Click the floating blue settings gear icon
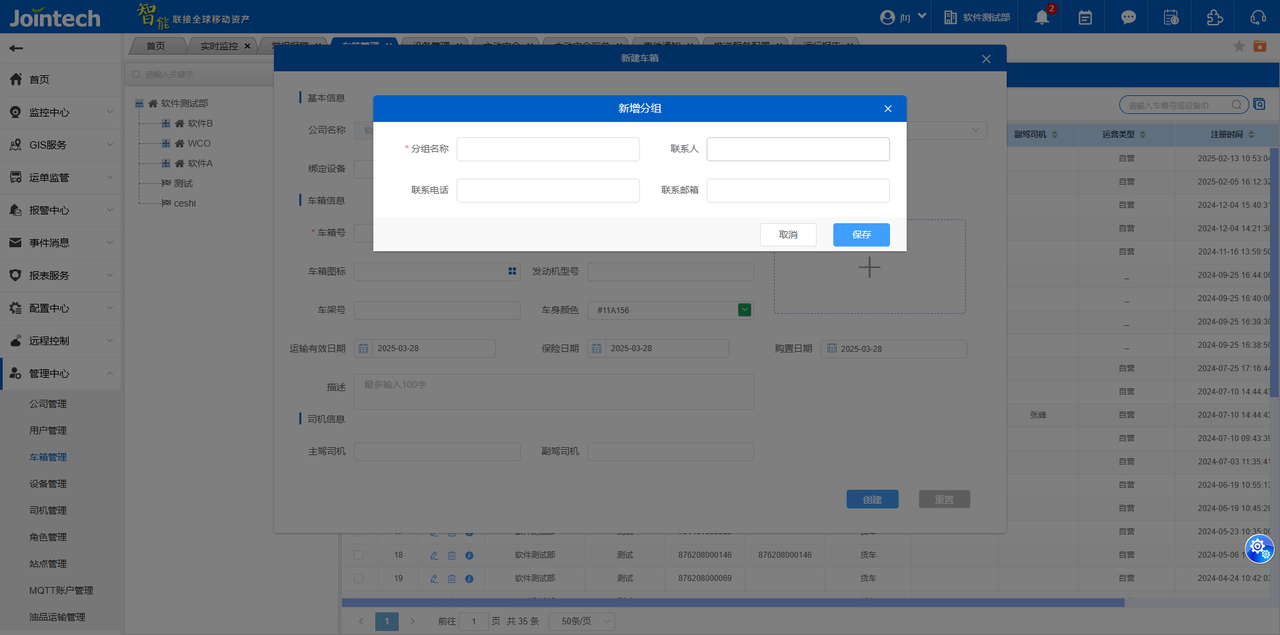Viewport: 1280px width, 635px height. [x=1259, y=547]
